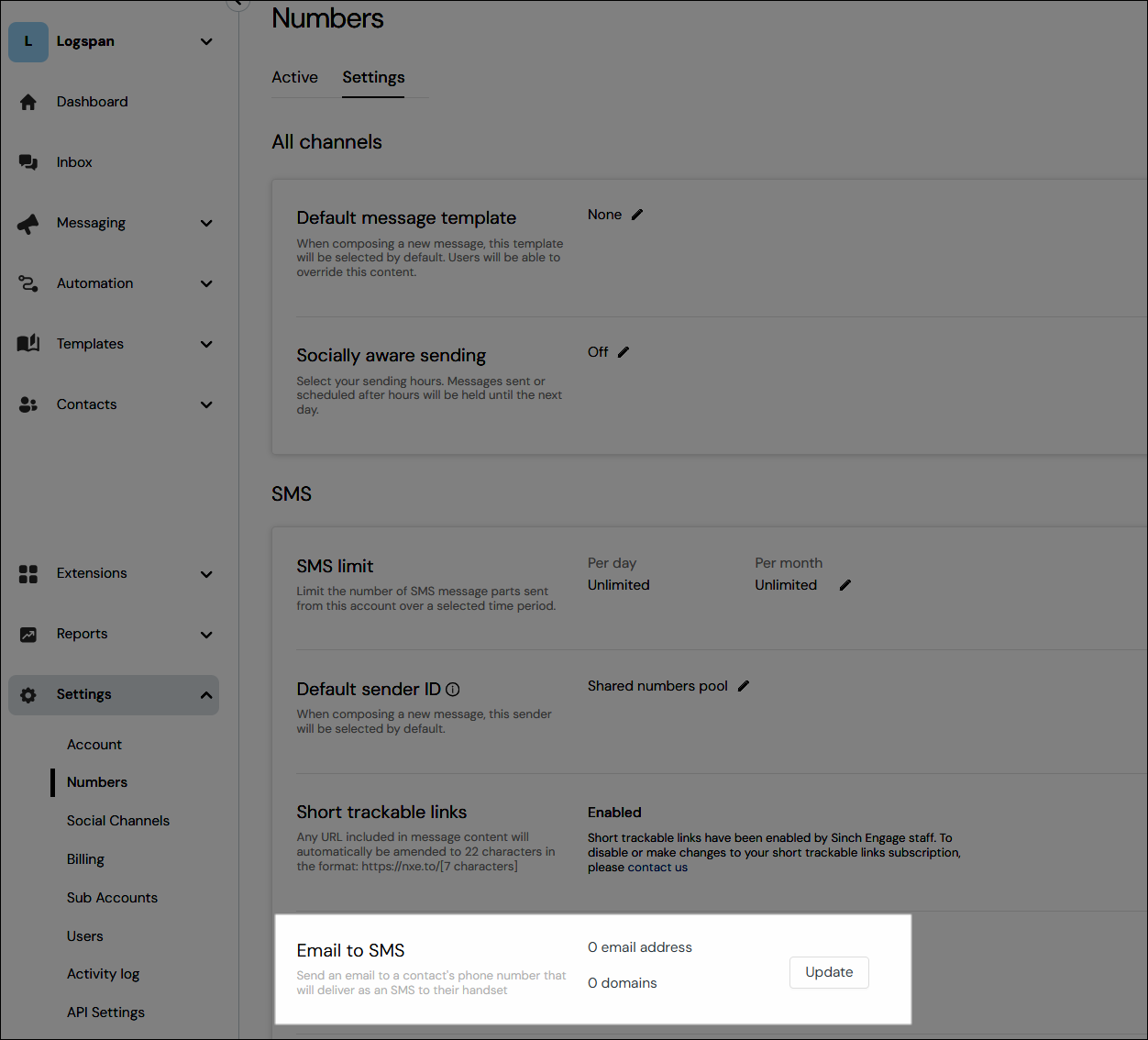This screenshot has height=1040, width=1148.
Task: Edit the monthly SMS limit pencil icon
Action: tap(844, 584)
